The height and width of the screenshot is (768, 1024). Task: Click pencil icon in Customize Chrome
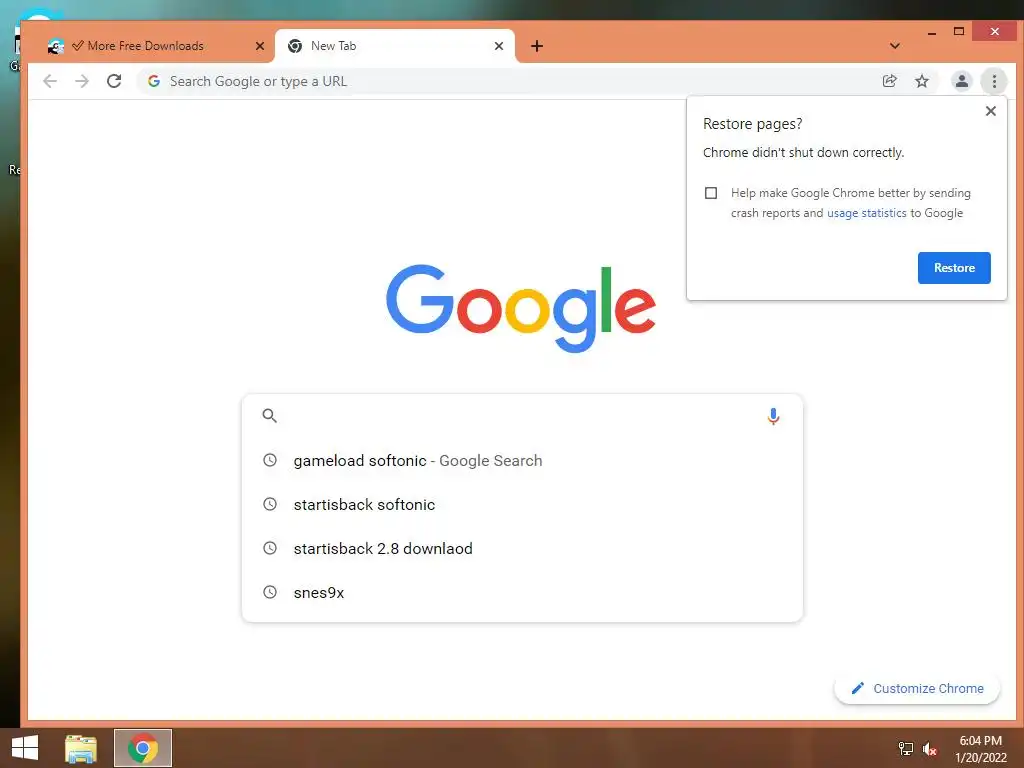[x=857, y=688]
